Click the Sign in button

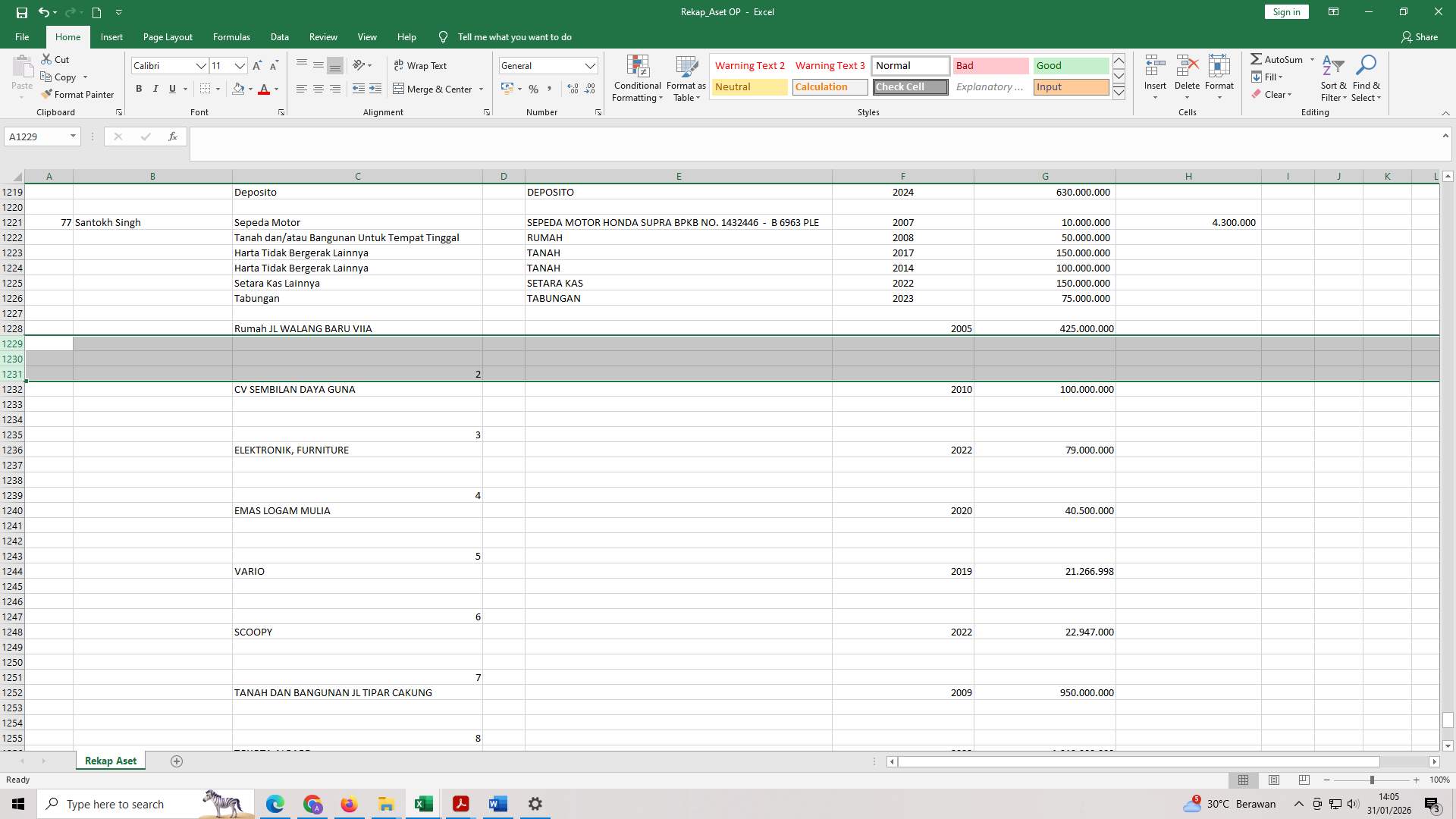pos(1285,11)
